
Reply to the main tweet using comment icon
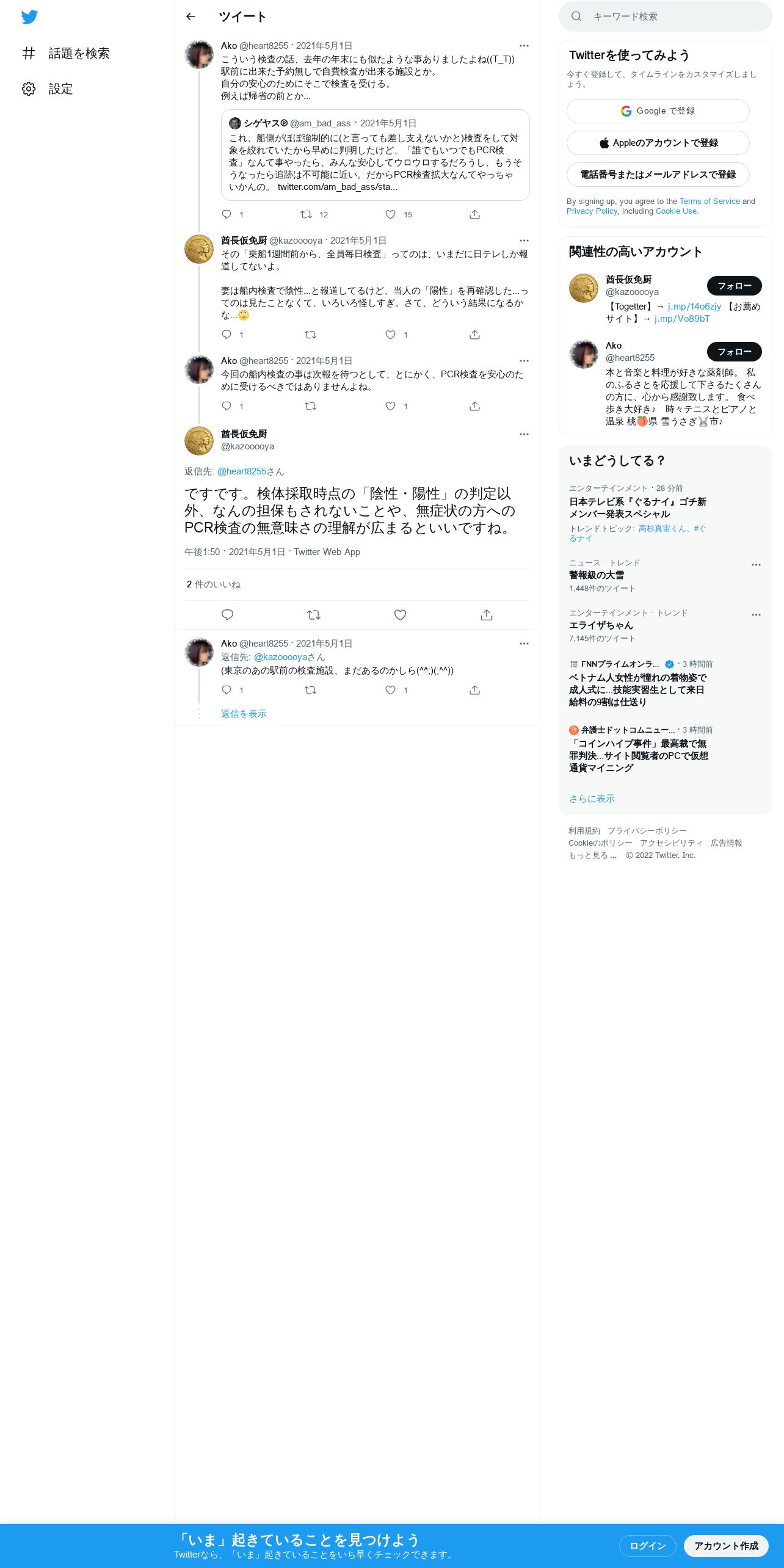click(x=227, y=615)
